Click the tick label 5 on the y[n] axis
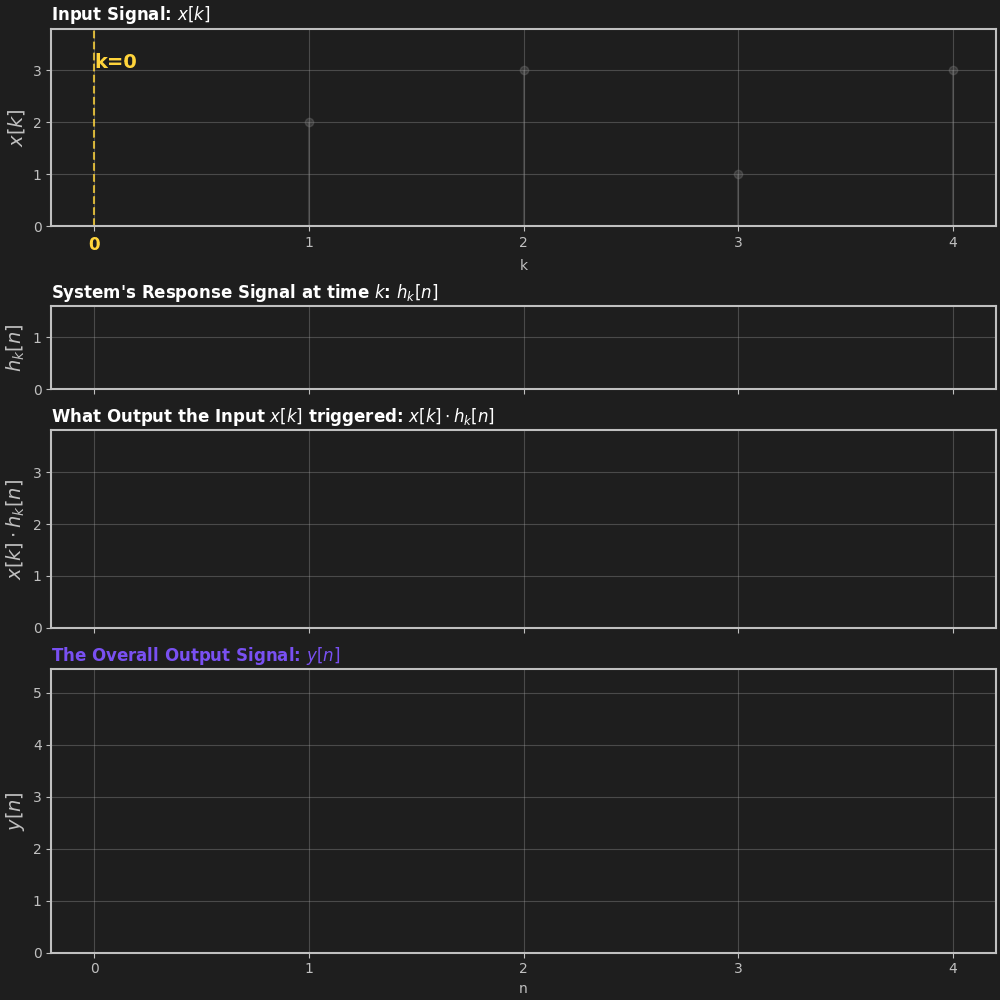1000x1000 pixels. [37, 693]
